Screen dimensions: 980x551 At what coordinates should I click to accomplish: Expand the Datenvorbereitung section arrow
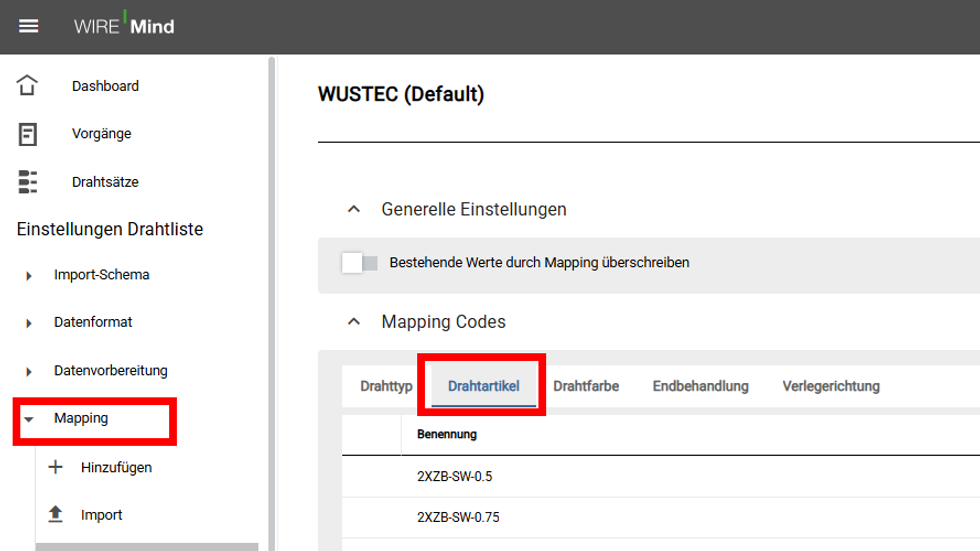[29, 371]
